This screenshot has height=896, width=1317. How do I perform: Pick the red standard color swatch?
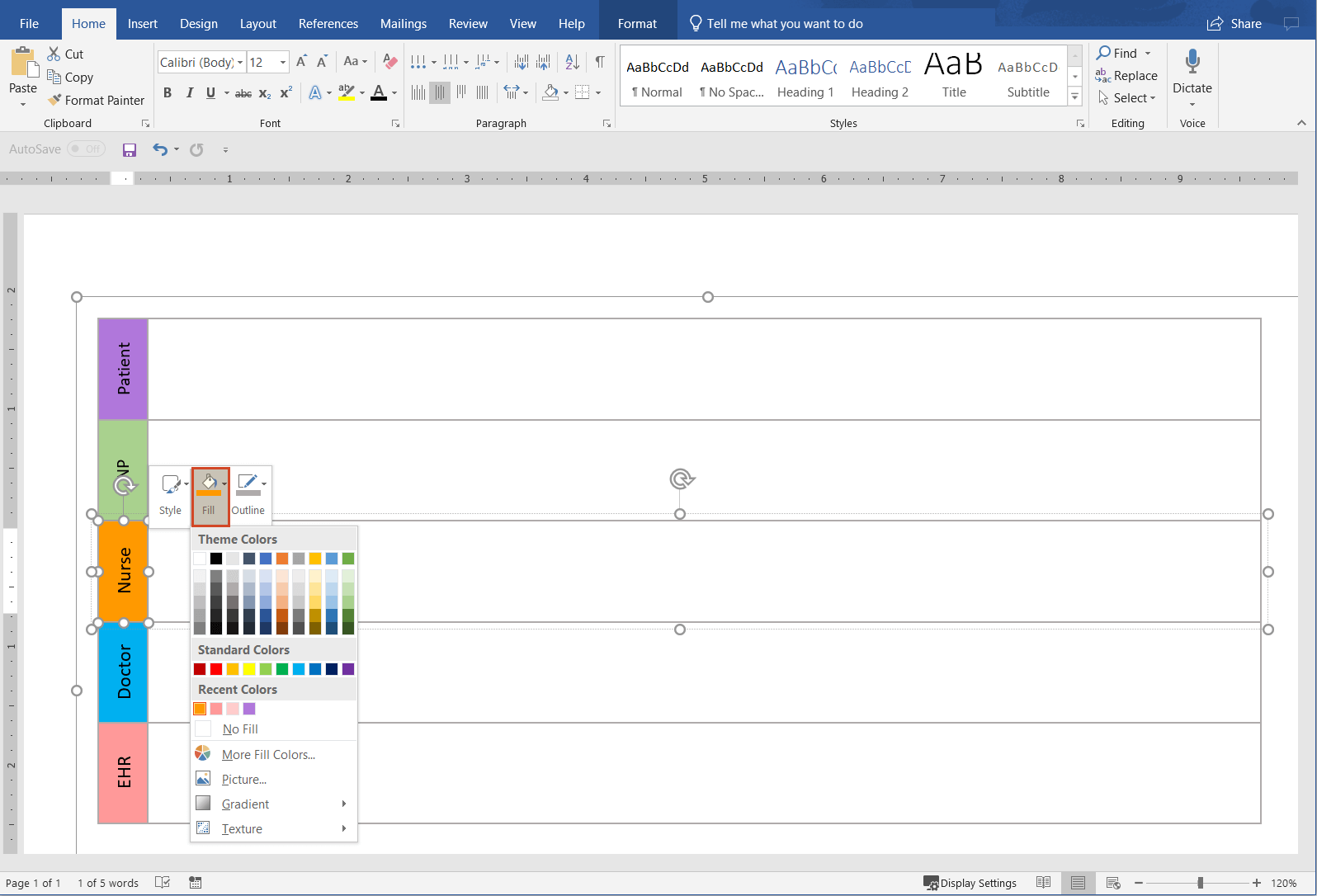[x=216, y=669]
